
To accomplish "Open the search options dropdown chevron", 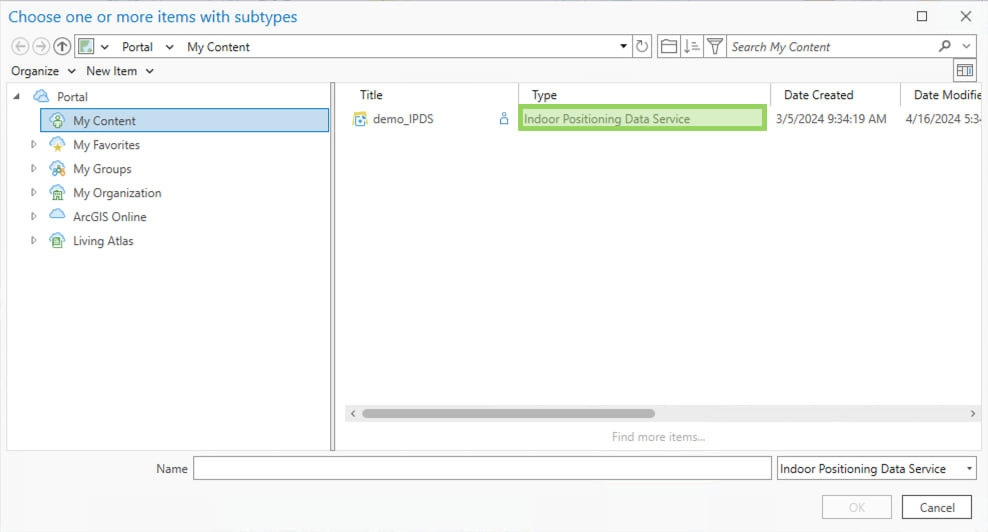I will (966, 46).
